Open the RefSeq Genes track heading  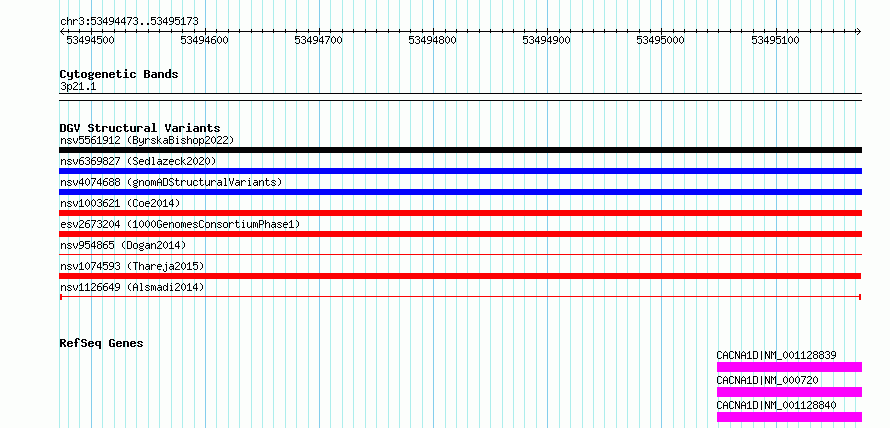(x=102, y=343)
